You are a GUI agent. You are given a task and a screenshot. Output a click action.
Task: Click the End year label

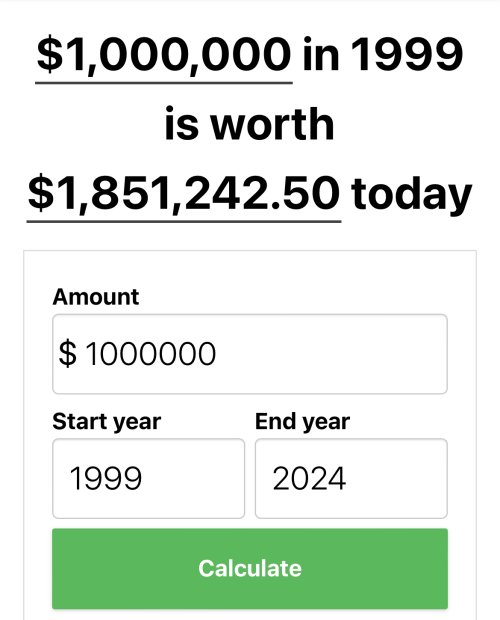[302, 422]
